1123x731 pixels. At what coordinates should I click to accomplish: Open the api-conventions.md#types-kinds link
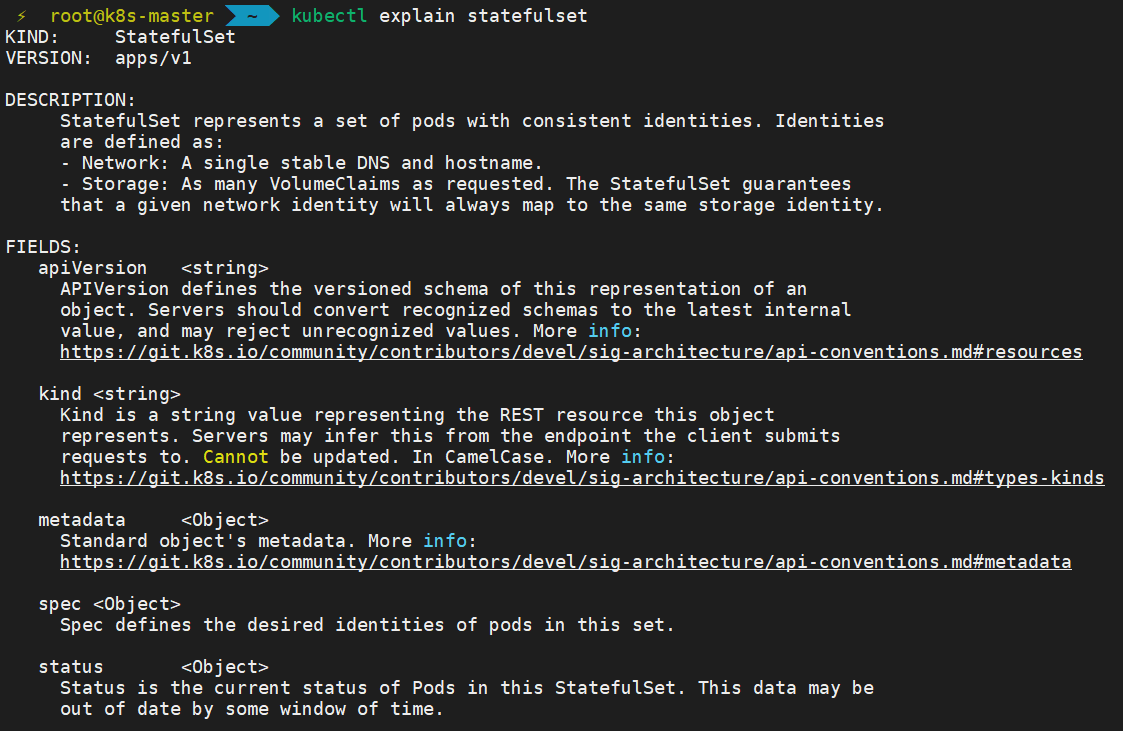click(582, 478)
